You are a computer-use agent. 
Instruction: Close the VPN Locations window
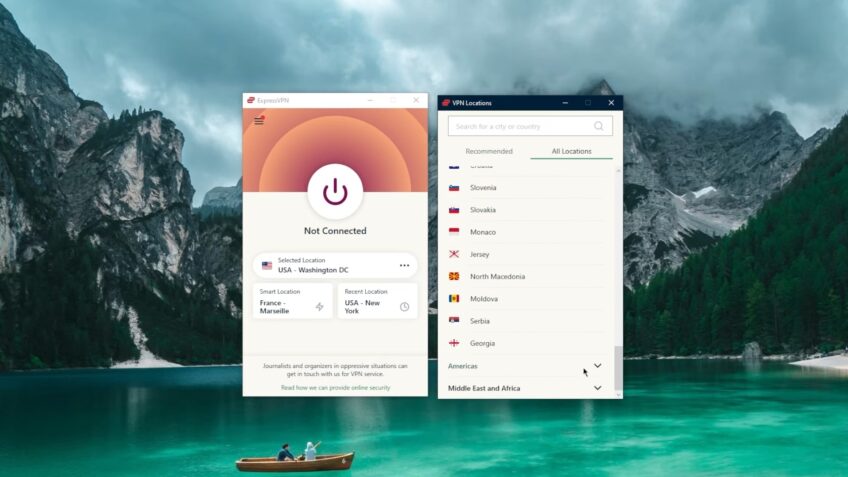tap(611, 103)
